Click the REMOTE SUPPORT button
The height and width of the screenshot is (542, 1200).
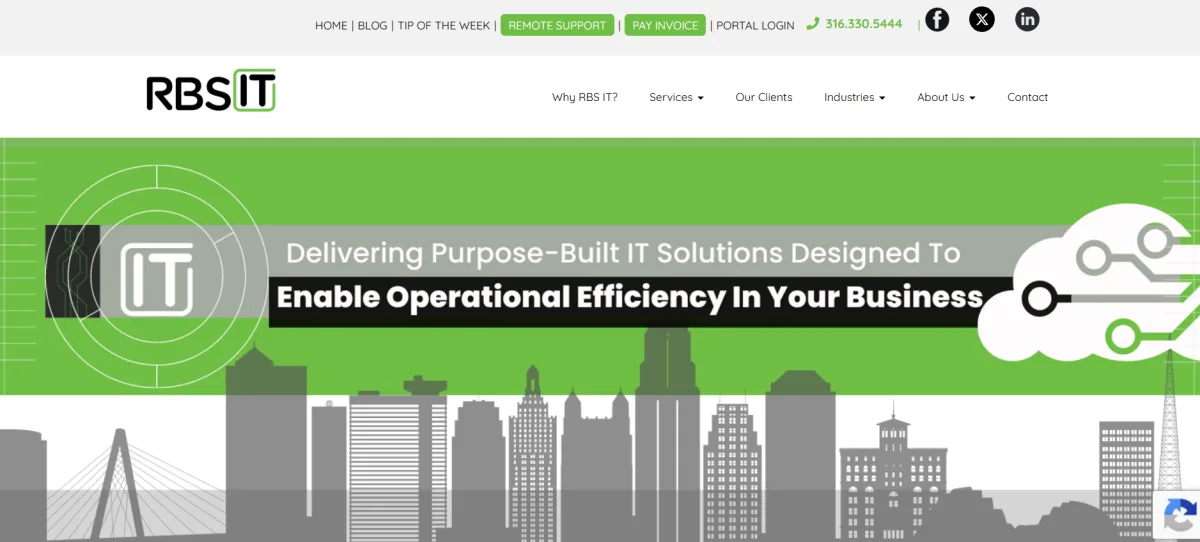pyautogui.click(x=557, y=25)
